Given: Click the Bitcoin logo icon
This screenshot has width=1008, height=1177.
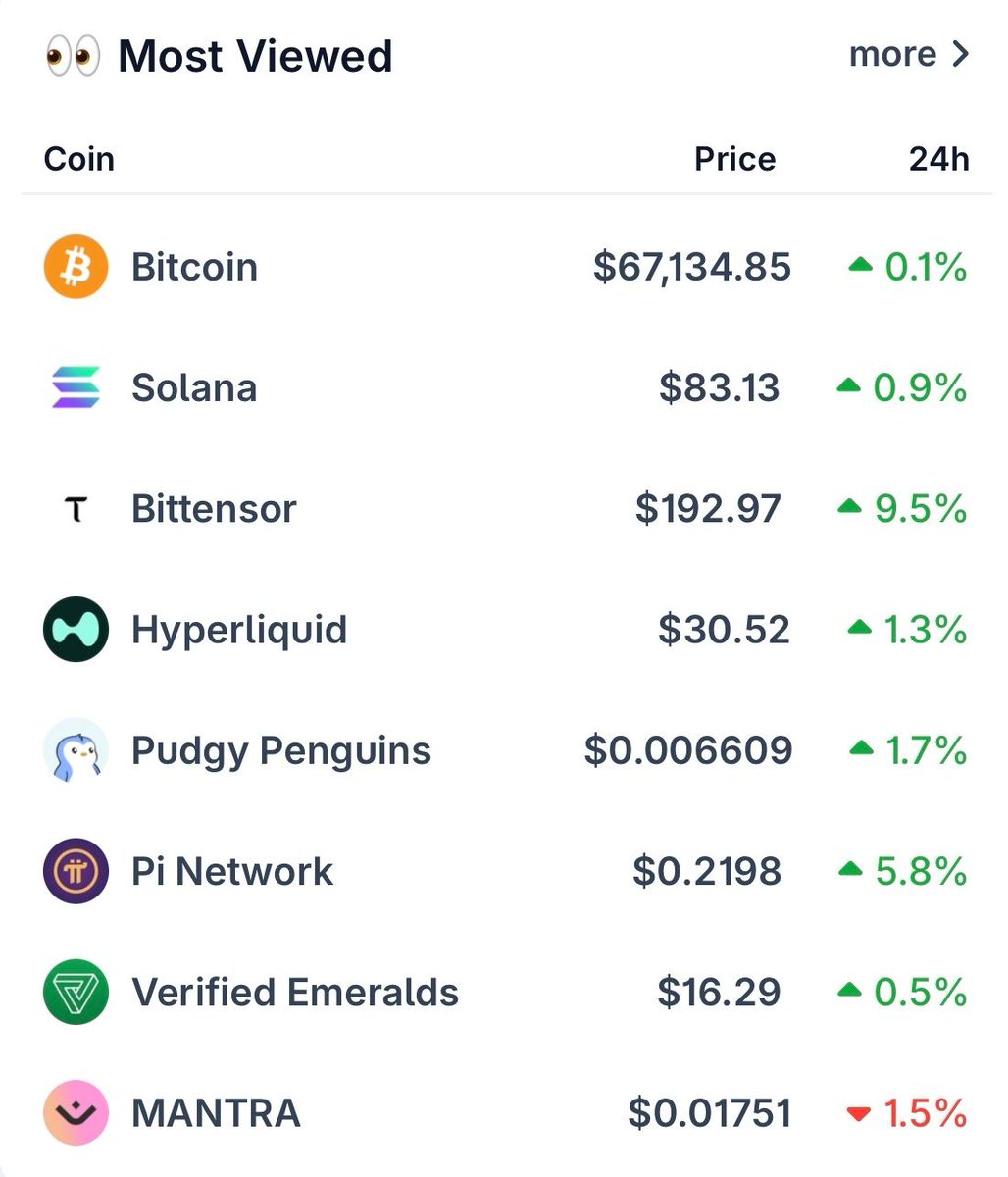Looking at the screenshot, I should click(76, 267).
